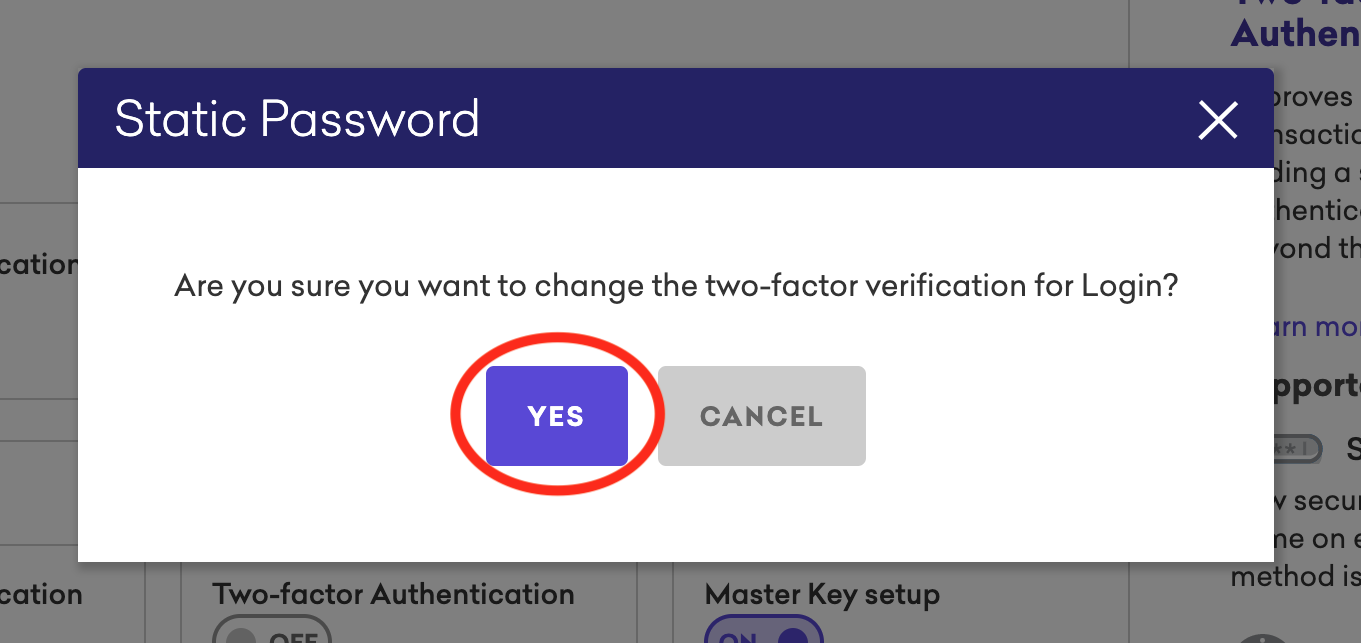This screenshot has height=643, width=1361.
Task: Click the 'S' label beside password icon
Action: (1353, 447)
